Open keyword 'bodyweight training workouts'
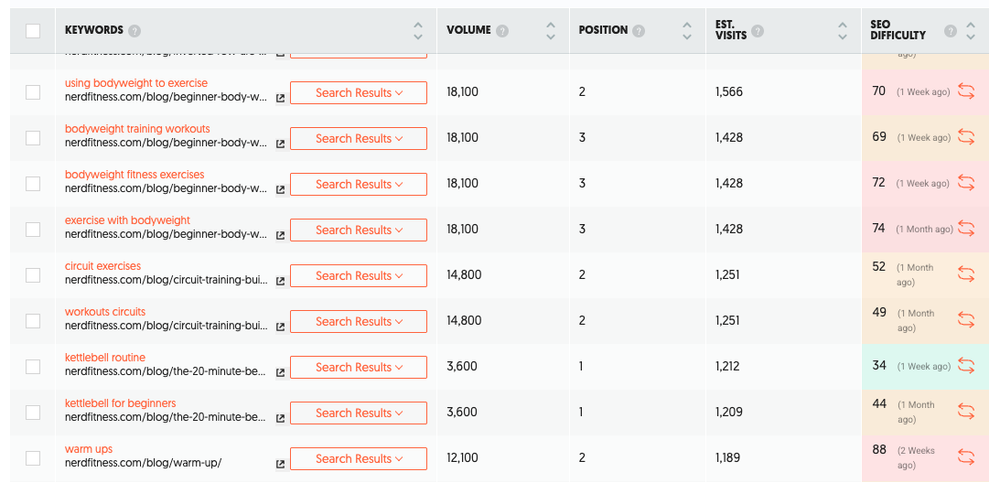 pyautogui.click(x=137, y=129)
